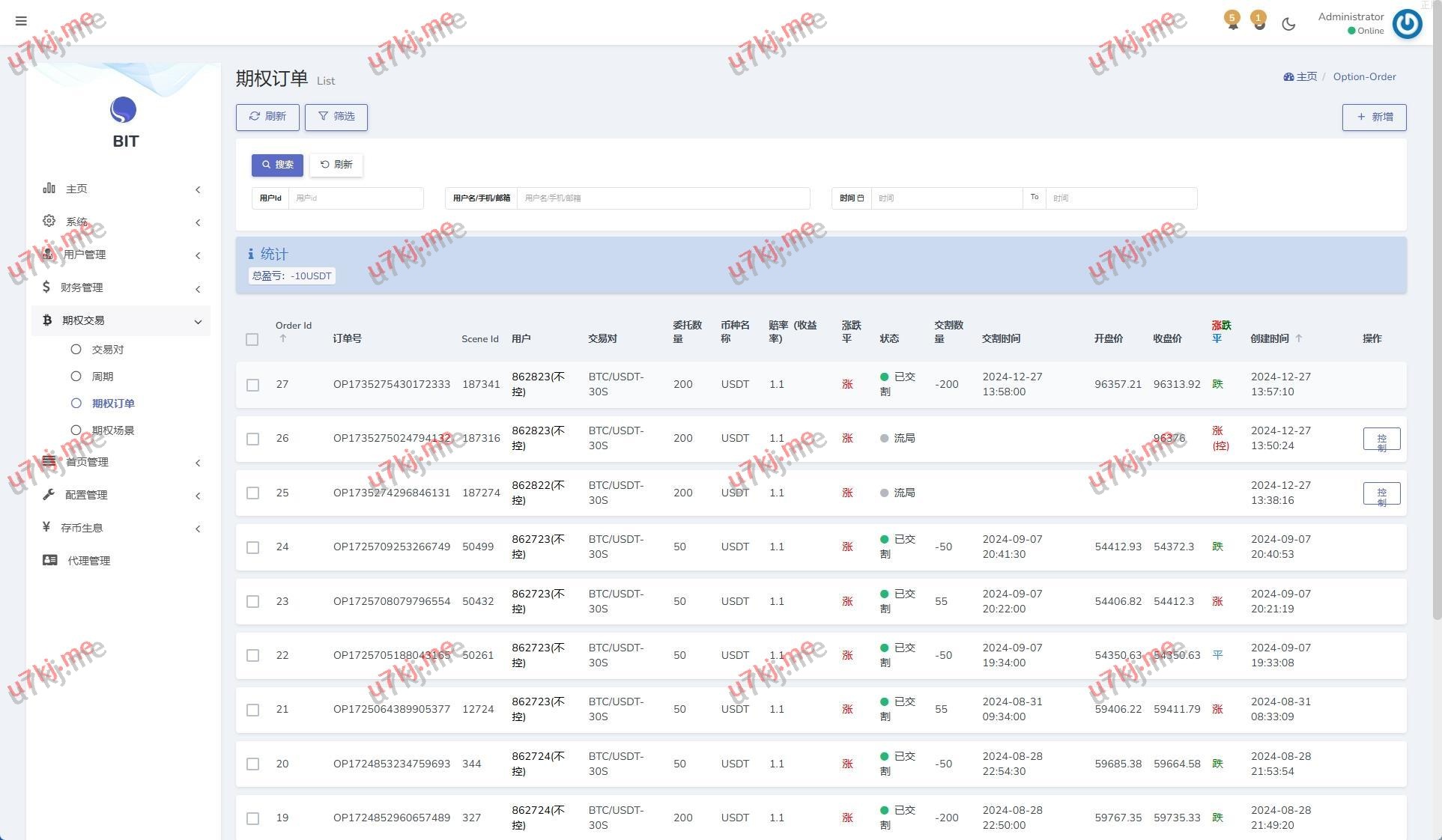Click the BIT logo icon
The image size is (1442, 840).
click(124, 110)
